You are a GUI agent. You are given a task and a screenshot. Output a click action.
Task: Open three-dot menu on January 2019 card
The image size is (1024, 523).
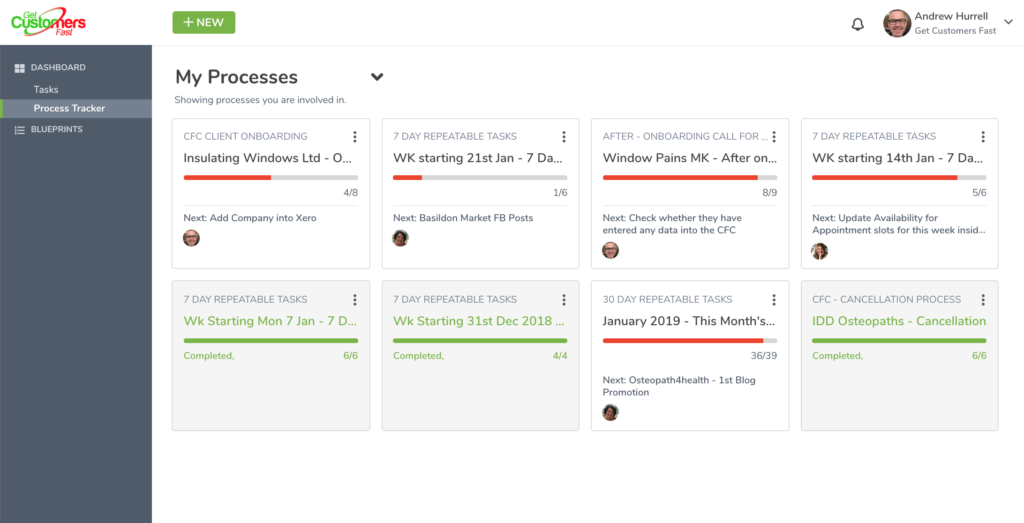(x=774, y=300)
